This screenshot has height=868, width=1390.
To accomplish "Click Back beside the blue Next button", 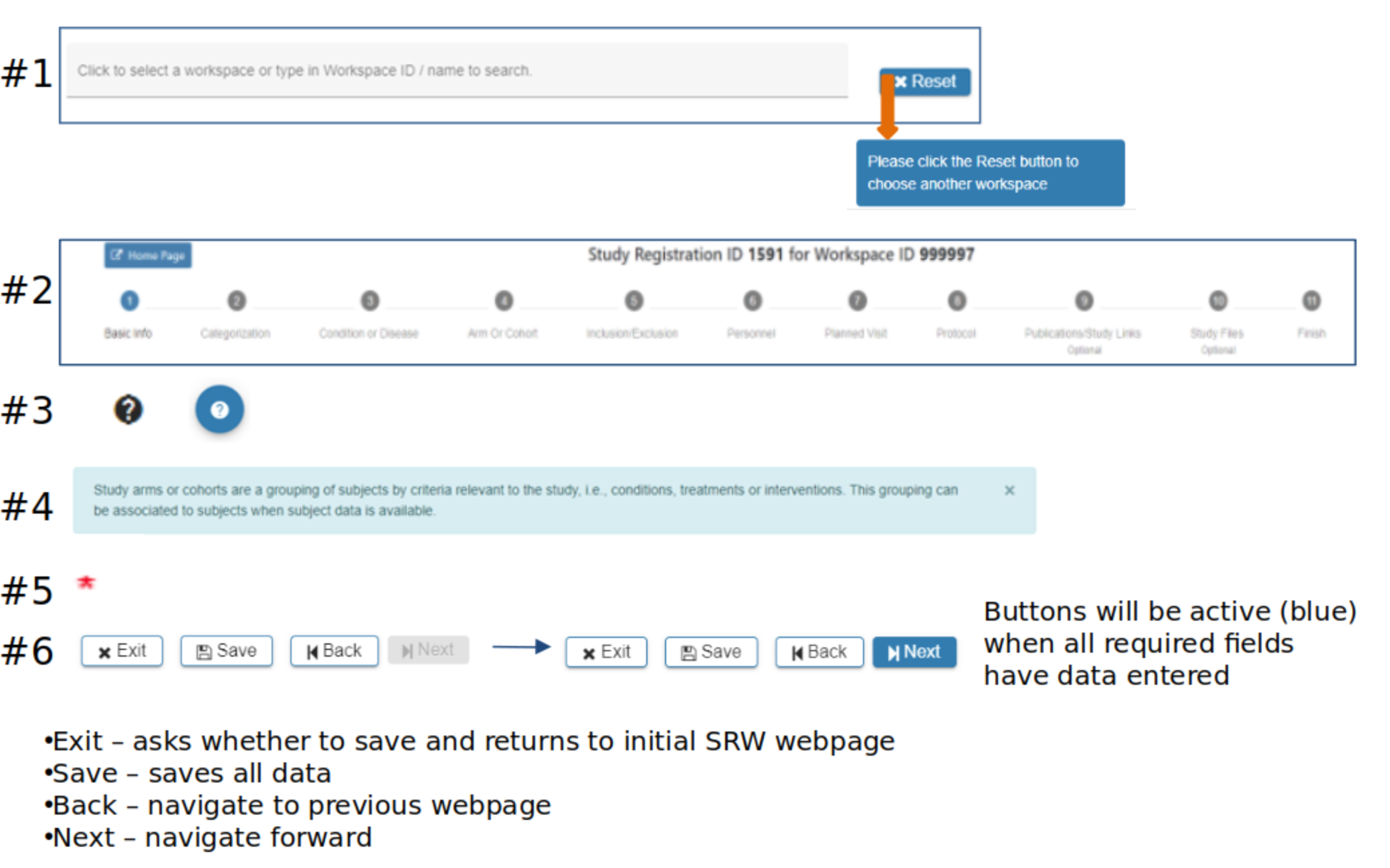I will click(x=819, y=652).
